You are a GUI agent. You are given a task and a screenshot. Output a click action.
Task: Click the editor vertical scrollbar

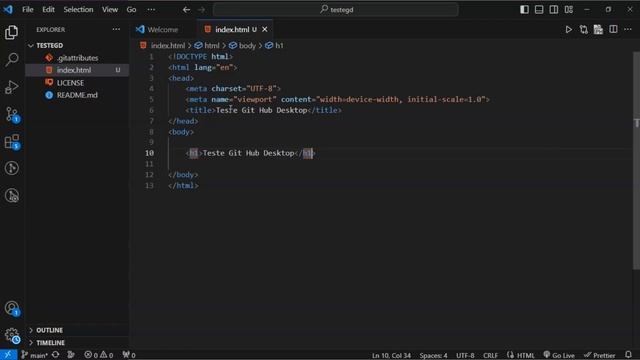[636, 159]
